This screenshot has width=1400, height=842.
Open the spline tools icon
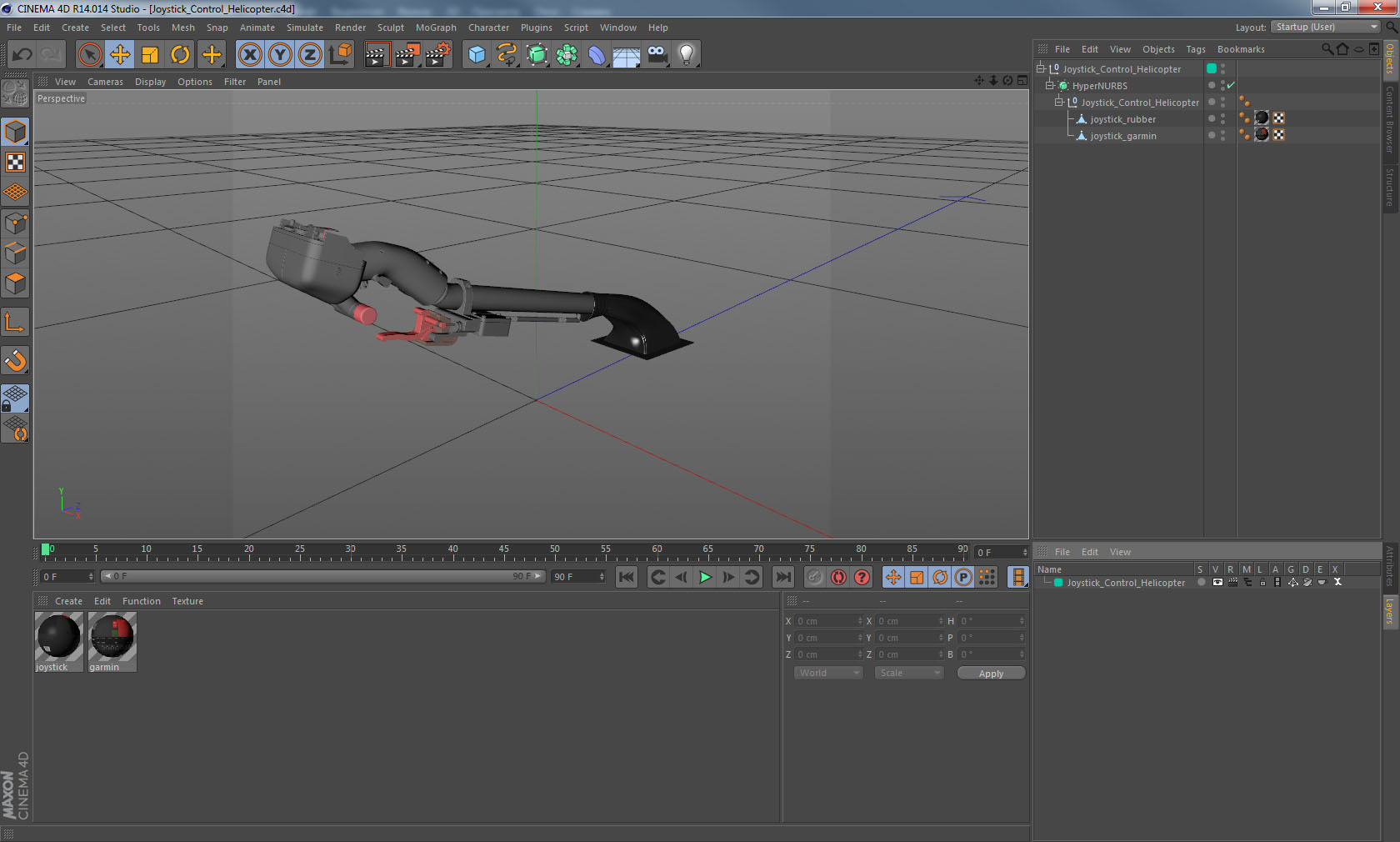[x=507, y=55]
